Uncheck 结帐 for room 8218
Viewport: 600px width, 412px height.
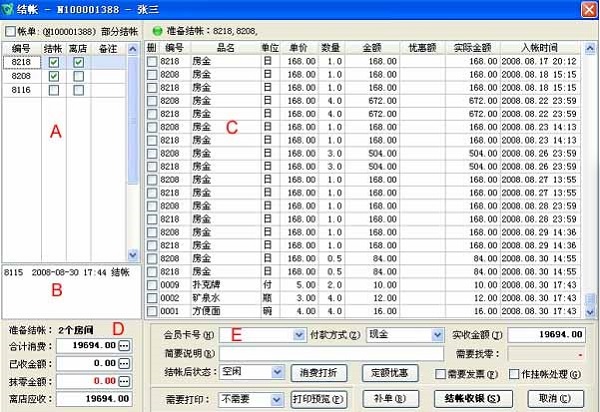point(54,62)
